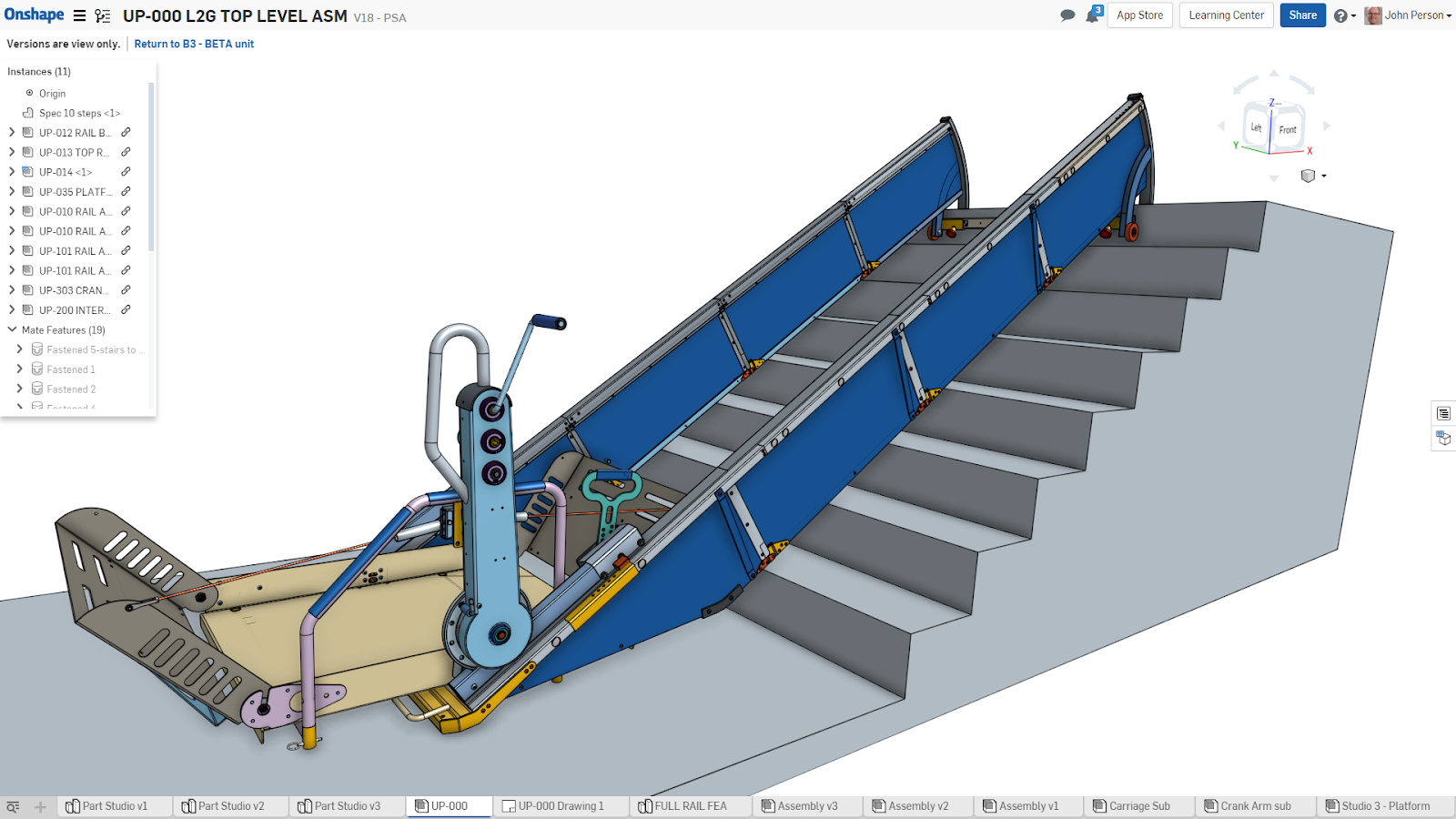Click the link icon beside UP-014
1456x819 pixels.
click(126, 171)
